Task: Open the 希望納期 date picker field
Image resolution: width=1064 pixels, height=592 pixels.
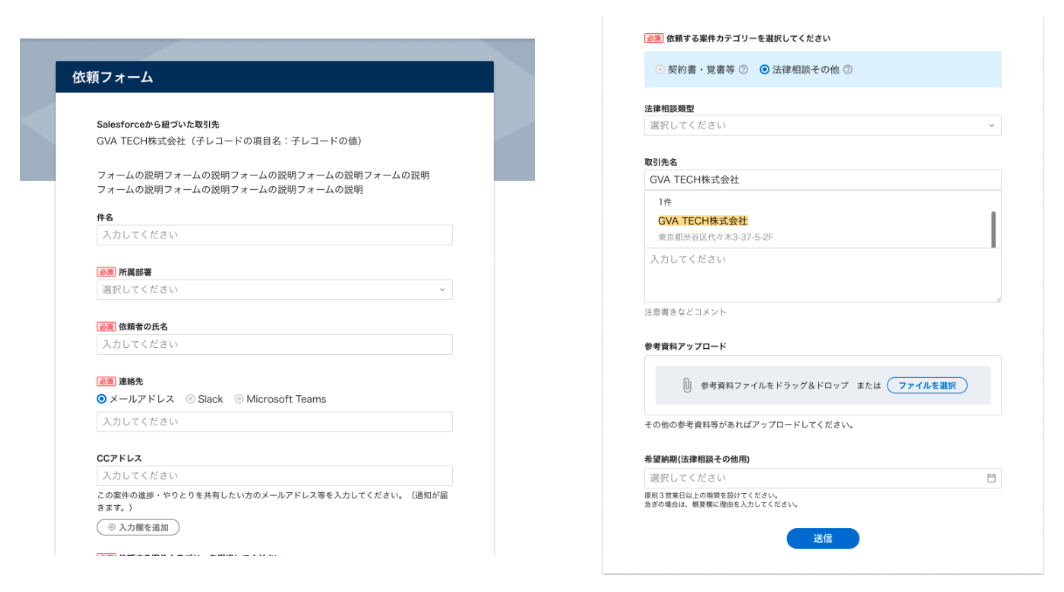Action: coord(822,478)
